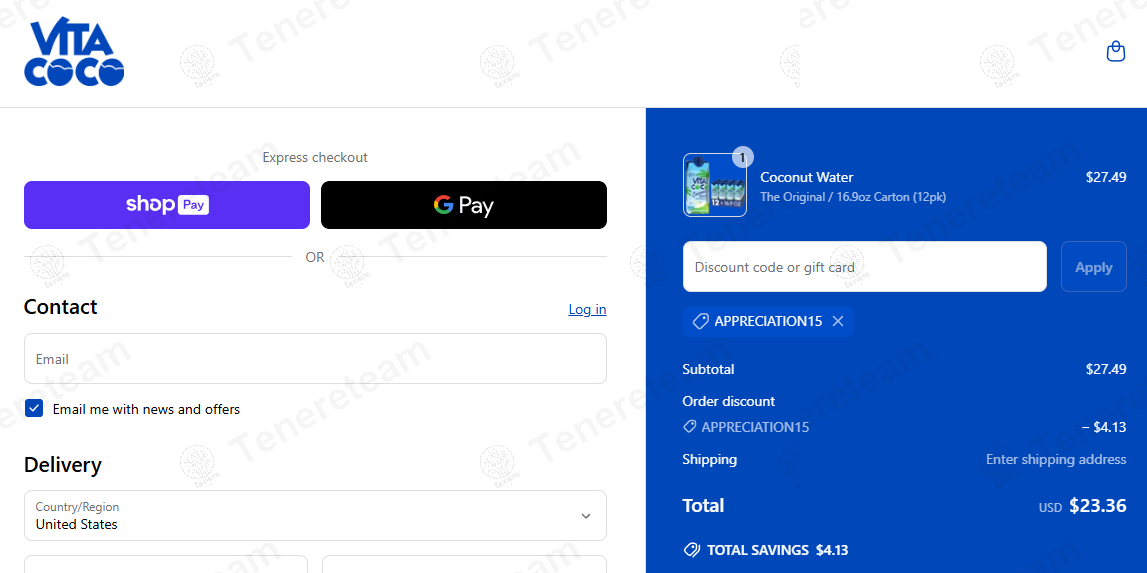This screenshot has width=1147, height=573.
Task: Click the Apply discount button
Action: tap(1094, 267)
